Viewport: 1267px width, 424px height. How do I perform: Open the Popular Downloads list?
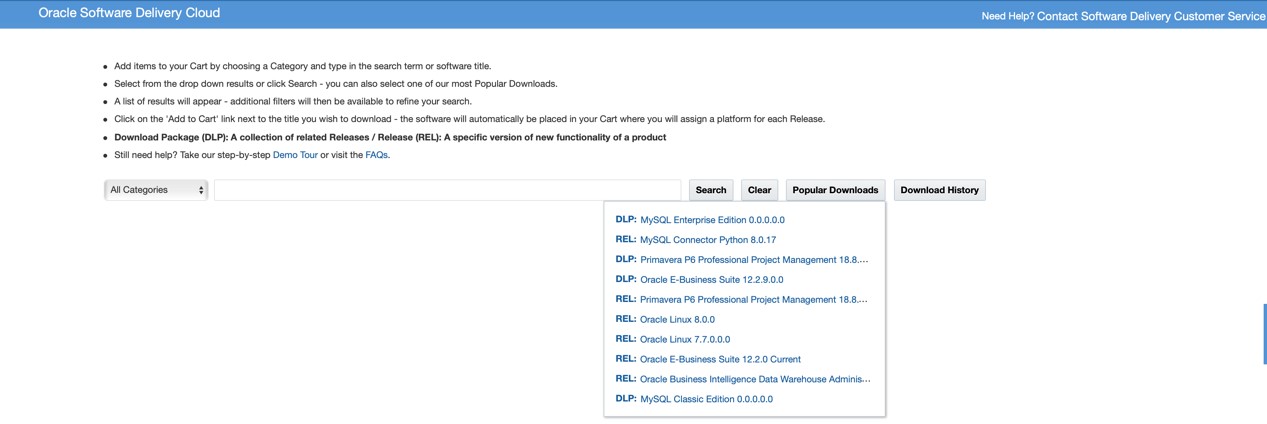pyautogui.click(x=835, y=190)
